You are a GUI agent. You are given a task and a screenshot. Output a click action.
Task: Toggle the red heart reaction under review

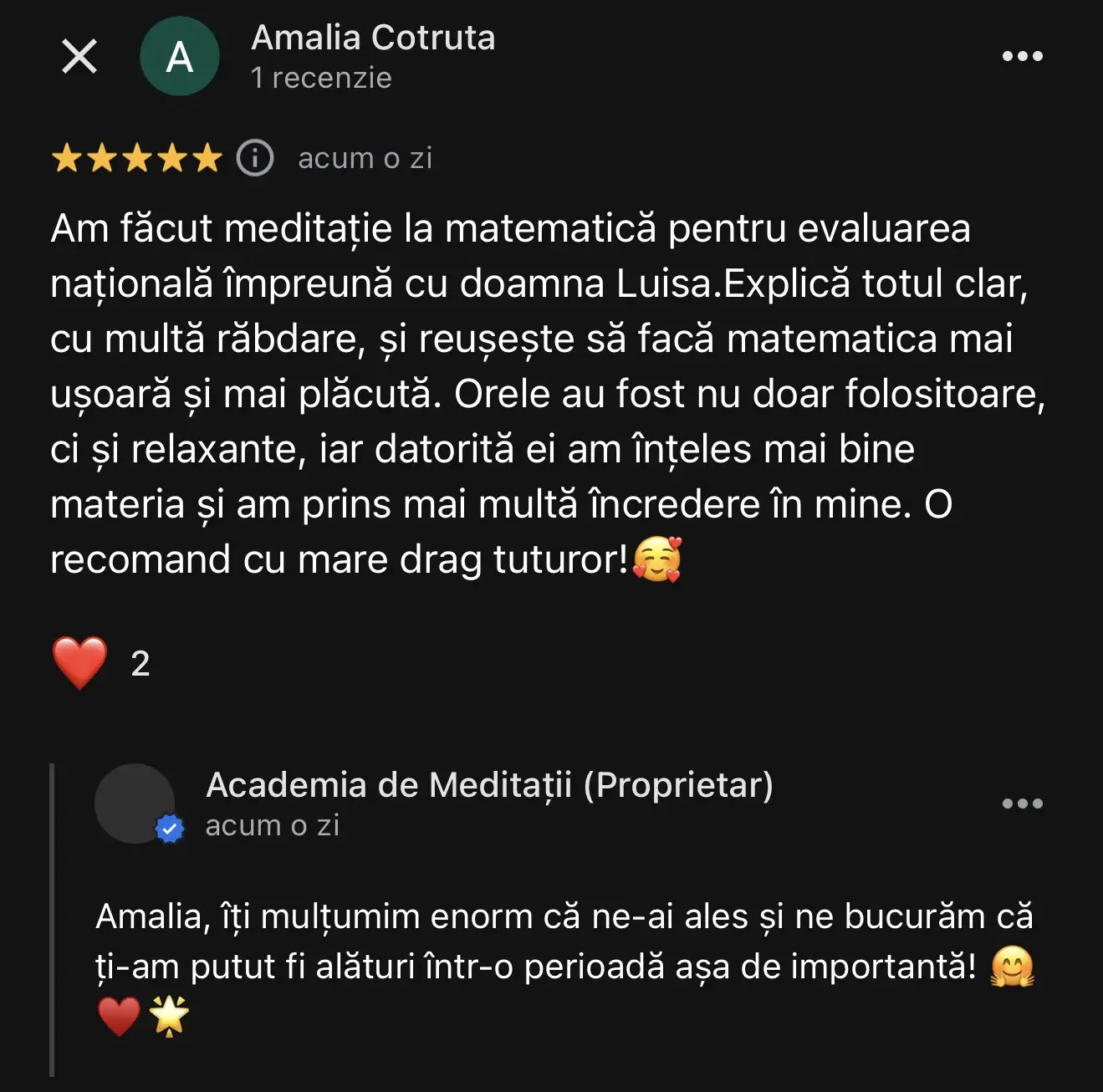[x=79, y=663]
